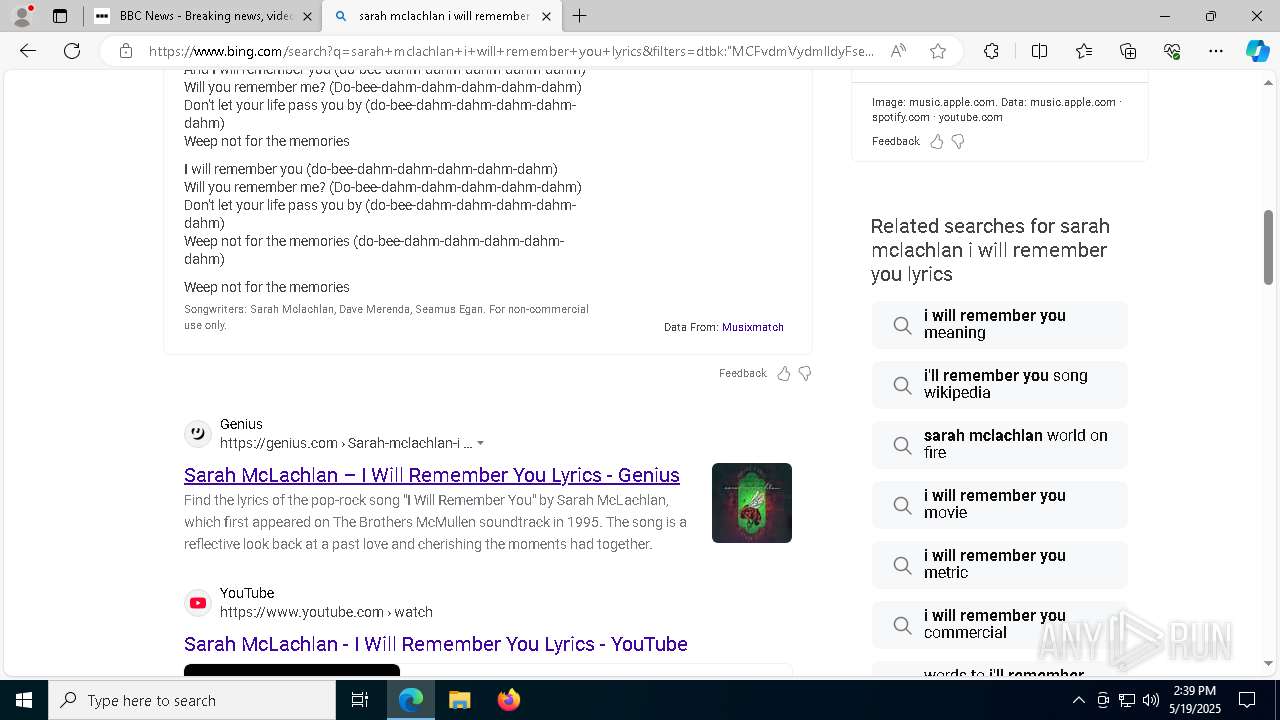View site information lock icon

coord(126,51)
